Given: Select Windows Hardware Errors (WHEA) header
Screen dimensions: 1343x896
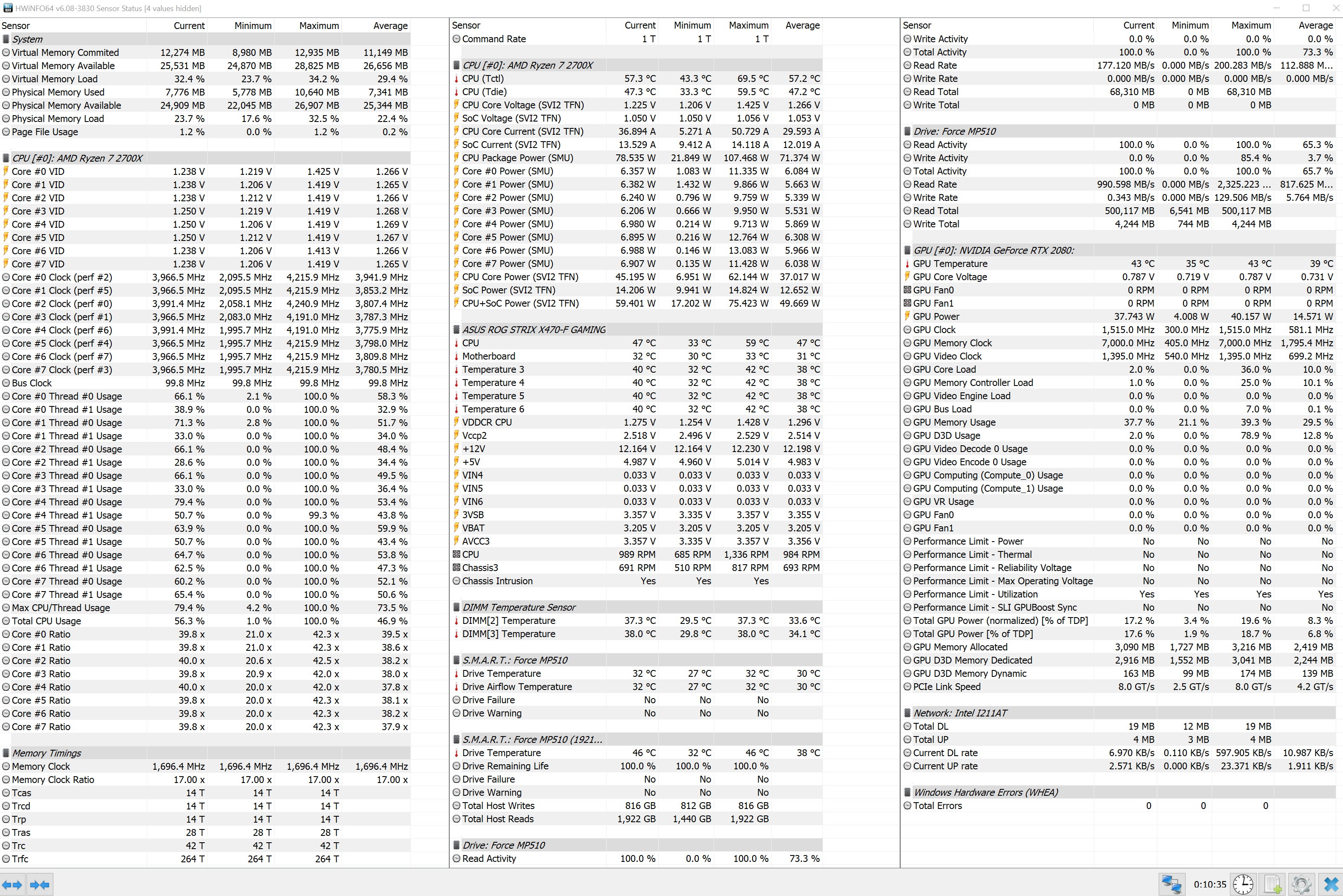Looking at the screenshot, I should point(986,792).
